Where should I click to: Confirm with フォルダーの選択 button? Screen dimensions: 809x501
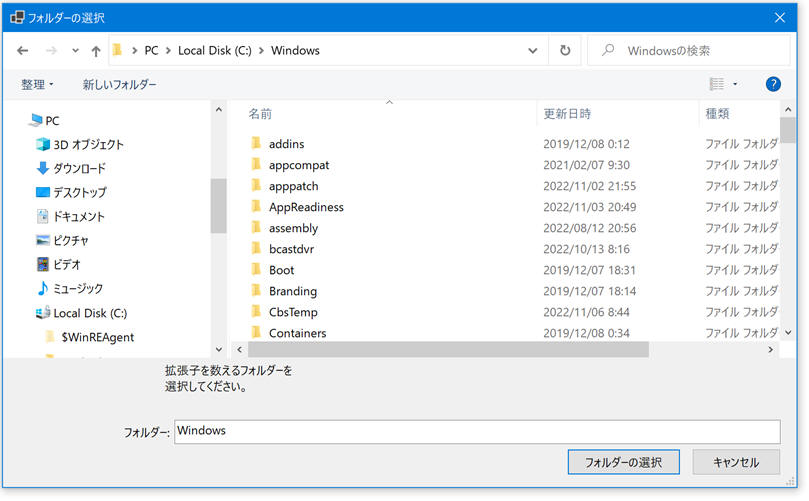623,462
